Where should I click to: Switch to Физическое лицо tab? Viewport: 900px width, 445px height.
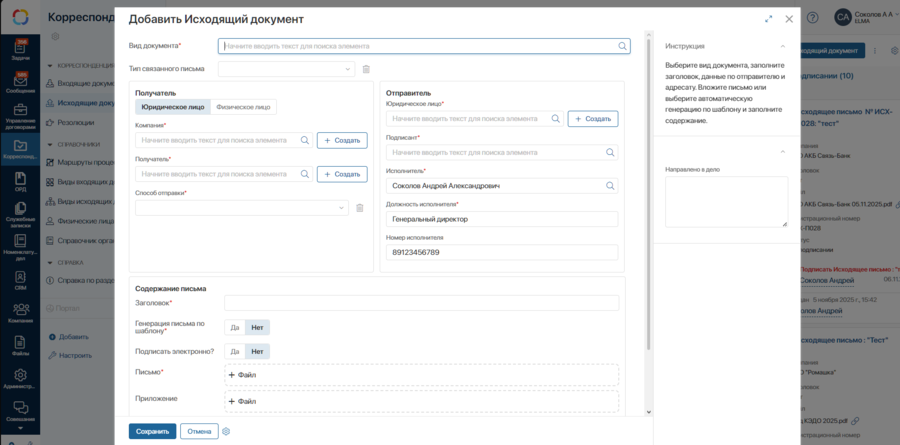pyautogui.click(x=243, y=107)
